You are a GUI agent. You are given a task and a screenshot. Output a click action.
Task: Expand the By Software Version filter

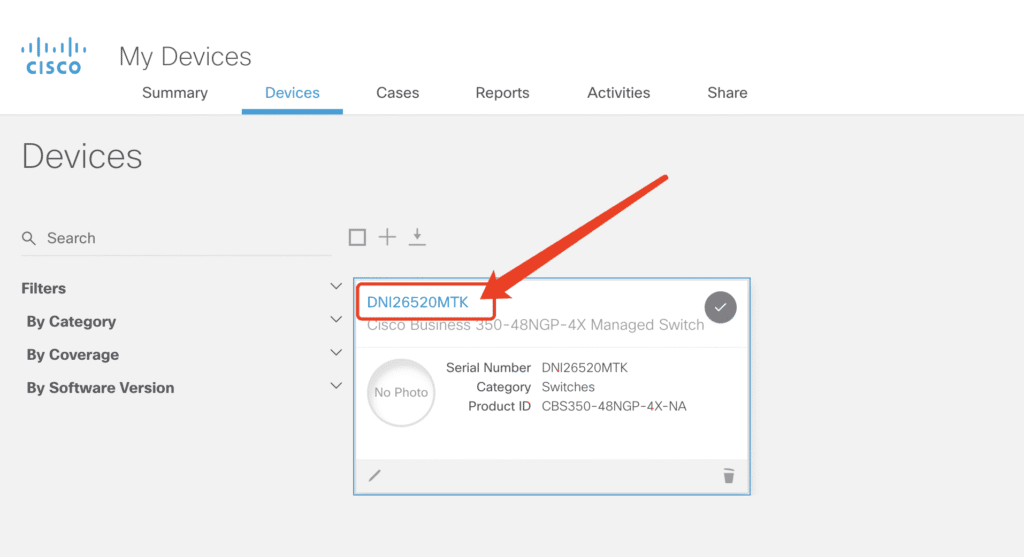[x=336, y=386]
